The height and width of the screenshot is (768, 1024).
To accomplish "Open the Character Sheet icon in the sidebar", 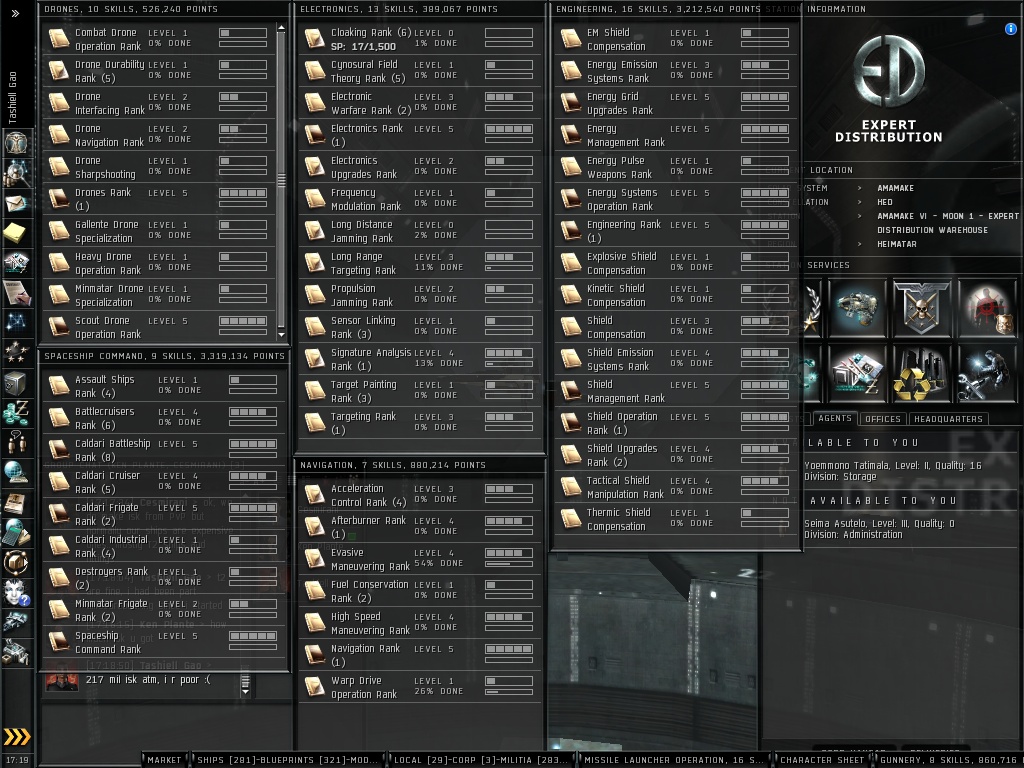I will (16, 142).
